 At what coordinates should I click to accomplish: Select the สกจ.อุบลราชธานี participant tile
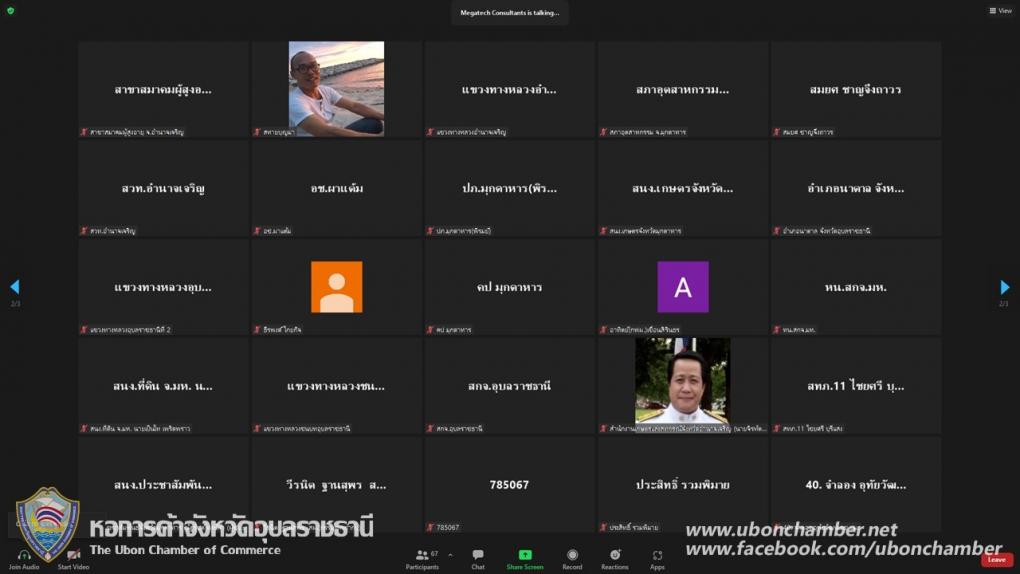509,386
